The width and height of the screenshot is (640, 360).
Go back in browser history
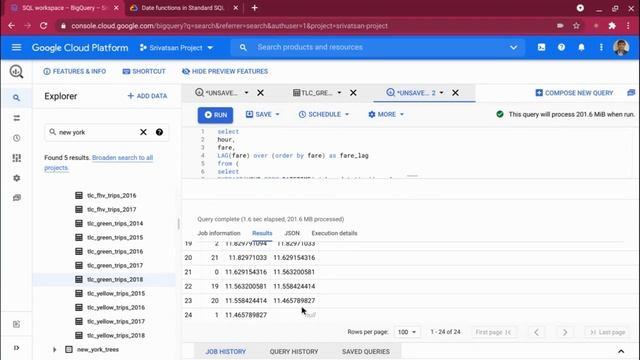(x=11, y=26)
